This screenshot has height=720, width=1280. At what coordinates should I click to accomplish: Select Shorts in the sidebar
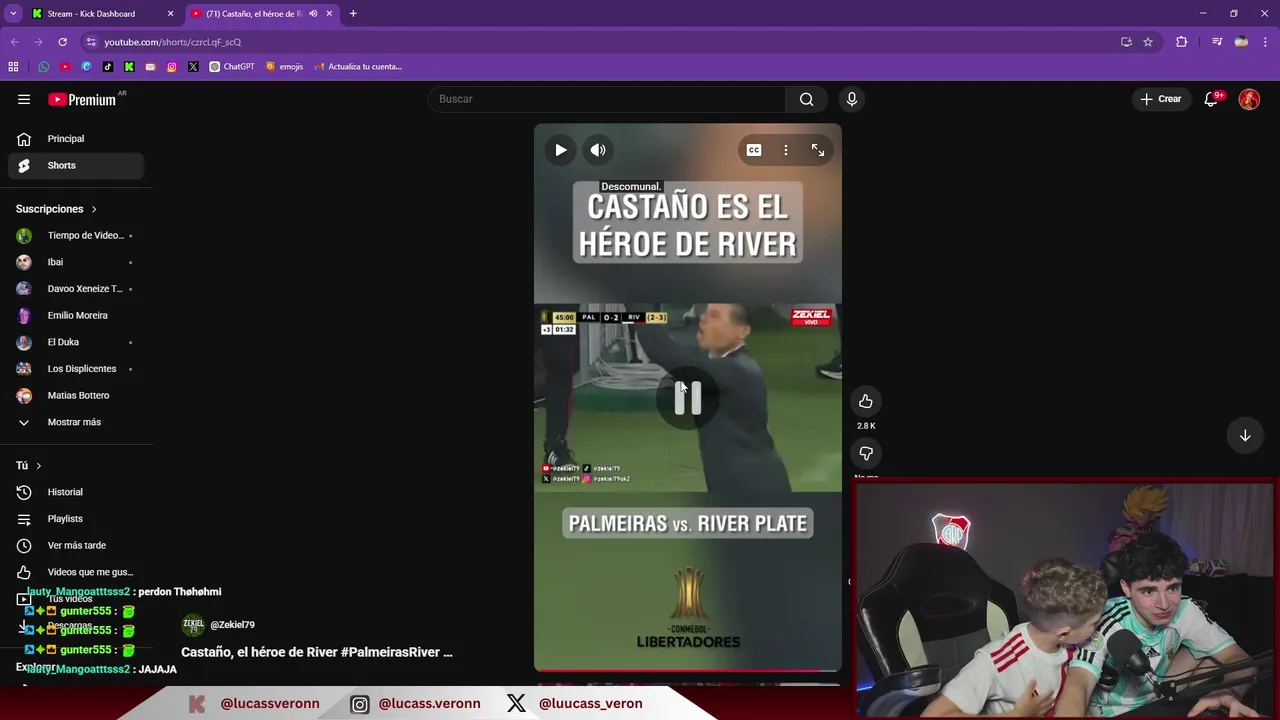point(76,165)
